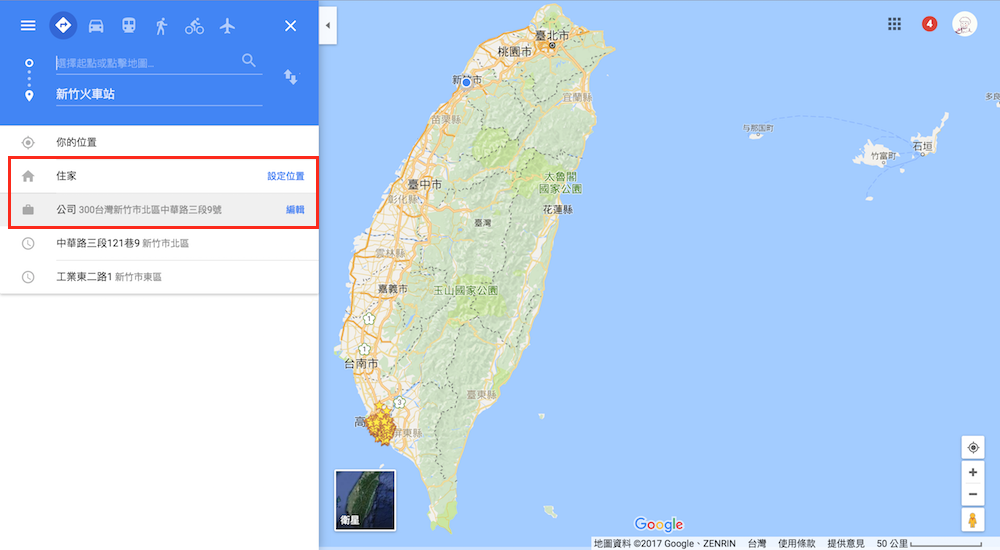Click the Google logo on map

pos(659,524)
